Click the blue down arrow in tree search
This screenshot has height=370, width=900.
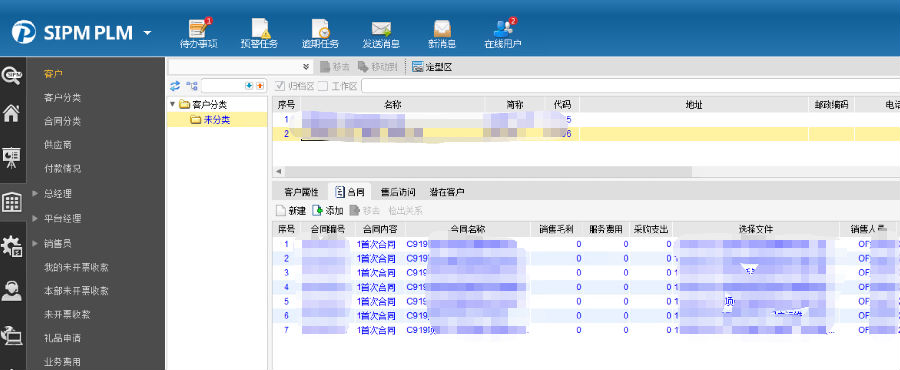(x=249, y=85)
